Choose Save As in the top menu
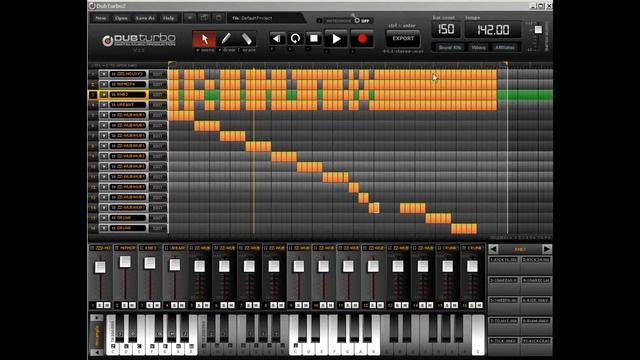The height and width of the screenshot is (360, 640). point(145,18)
